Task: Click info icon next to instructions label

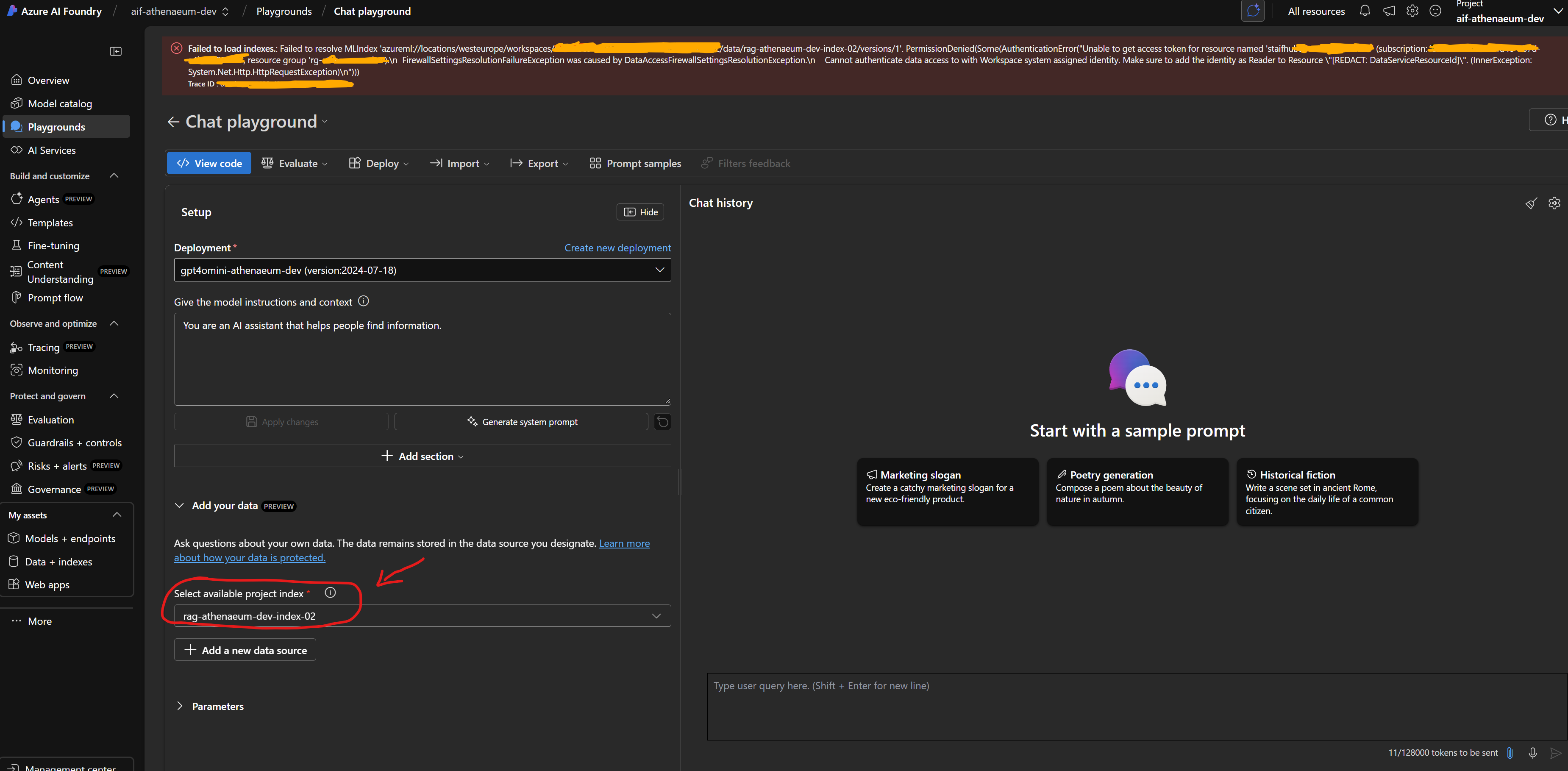Action: click(x=363, y=301)
